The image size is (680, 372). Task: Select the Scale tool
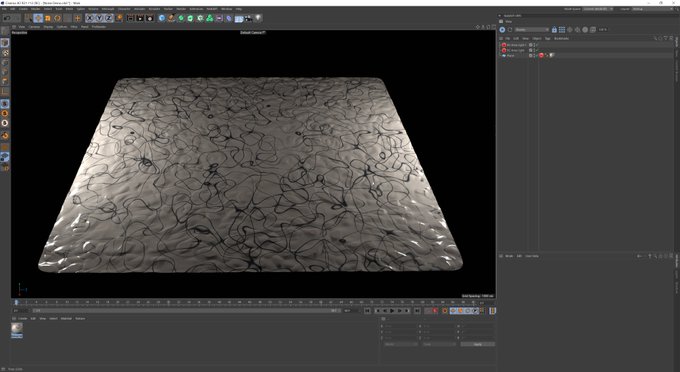[x=48, y=18]
